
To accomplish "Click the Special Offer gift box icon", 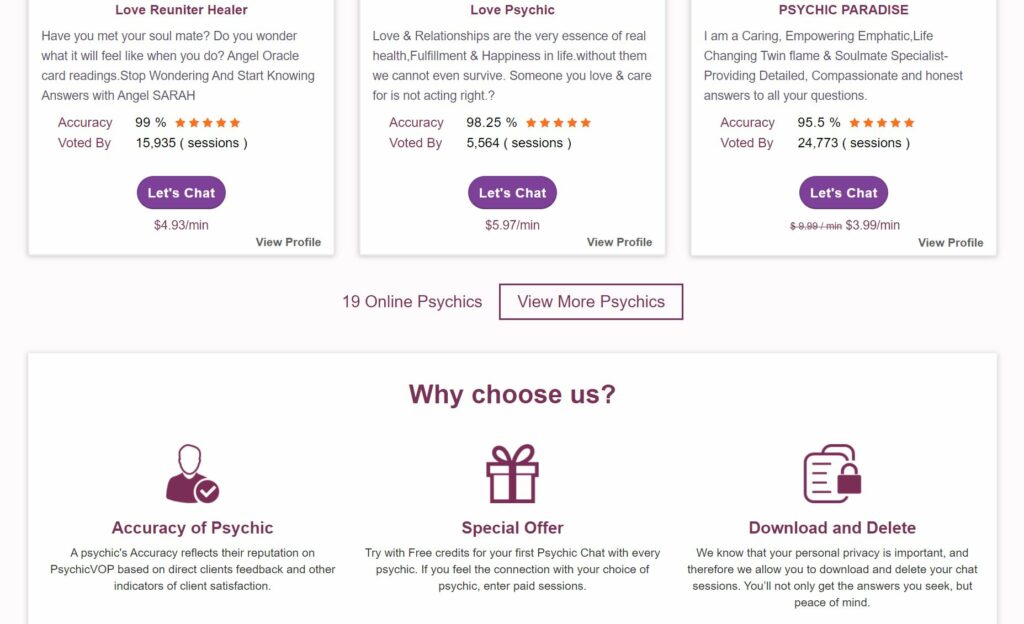I will click(x=512, y=474).
